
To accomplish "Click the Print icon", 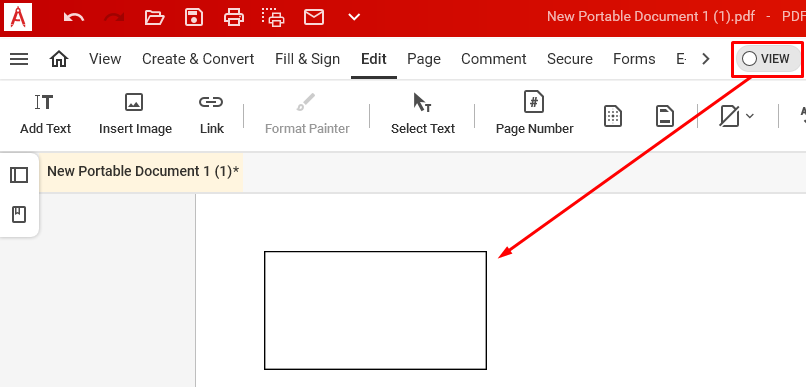I will click(x=234, y=17).
